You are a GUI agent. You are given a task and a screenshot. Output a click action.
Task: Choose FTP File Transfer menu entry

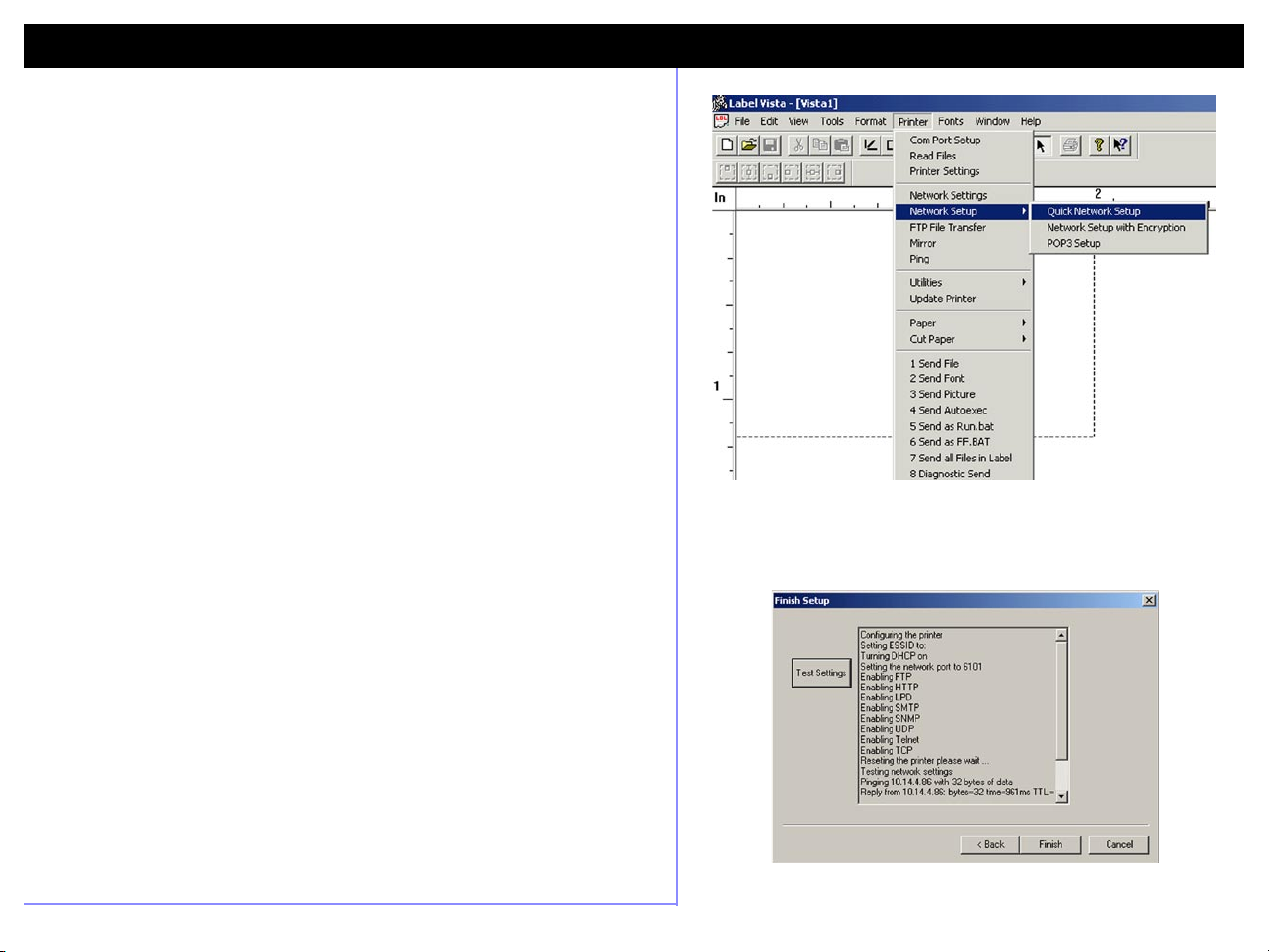point(963,227)
